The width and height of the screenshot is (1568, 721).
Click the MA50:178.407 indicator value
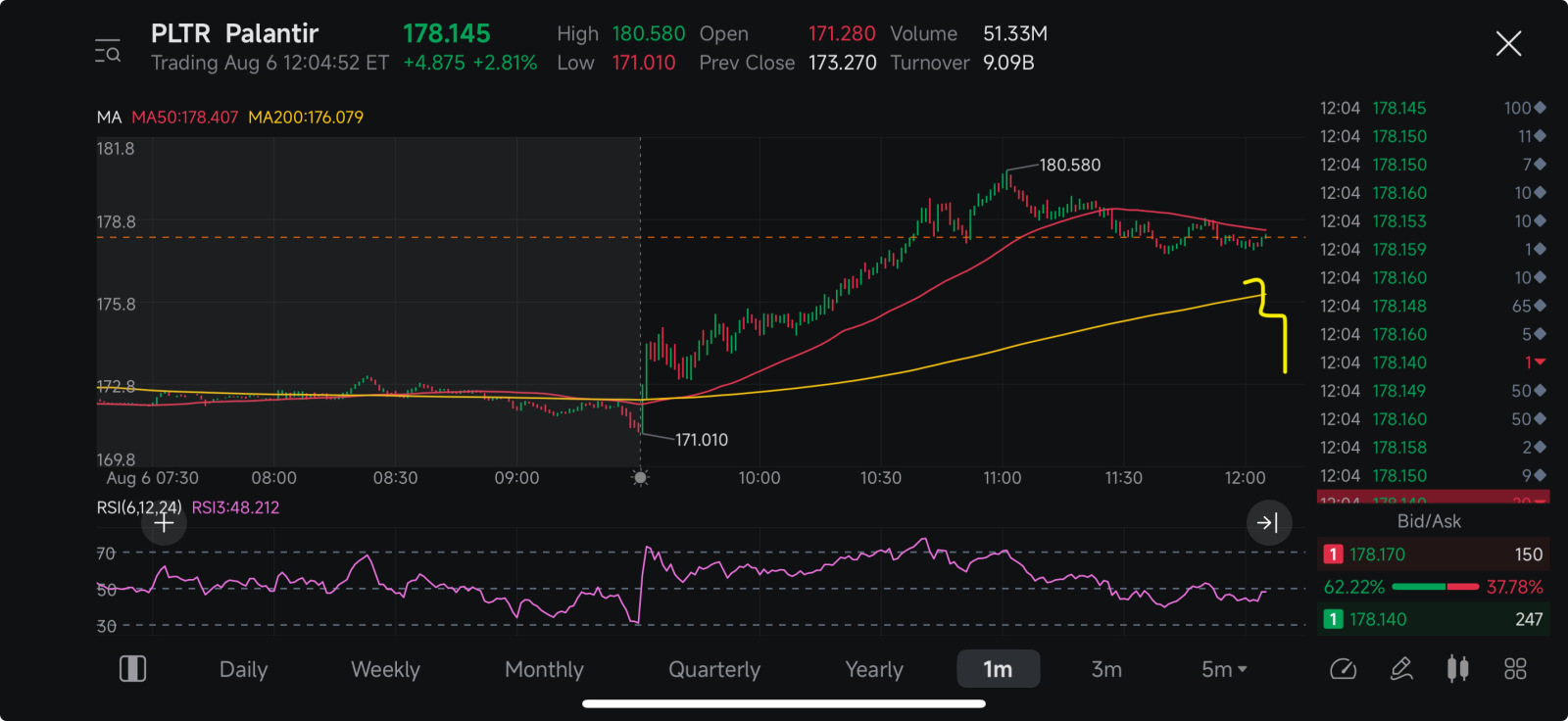tap(185, 118)
